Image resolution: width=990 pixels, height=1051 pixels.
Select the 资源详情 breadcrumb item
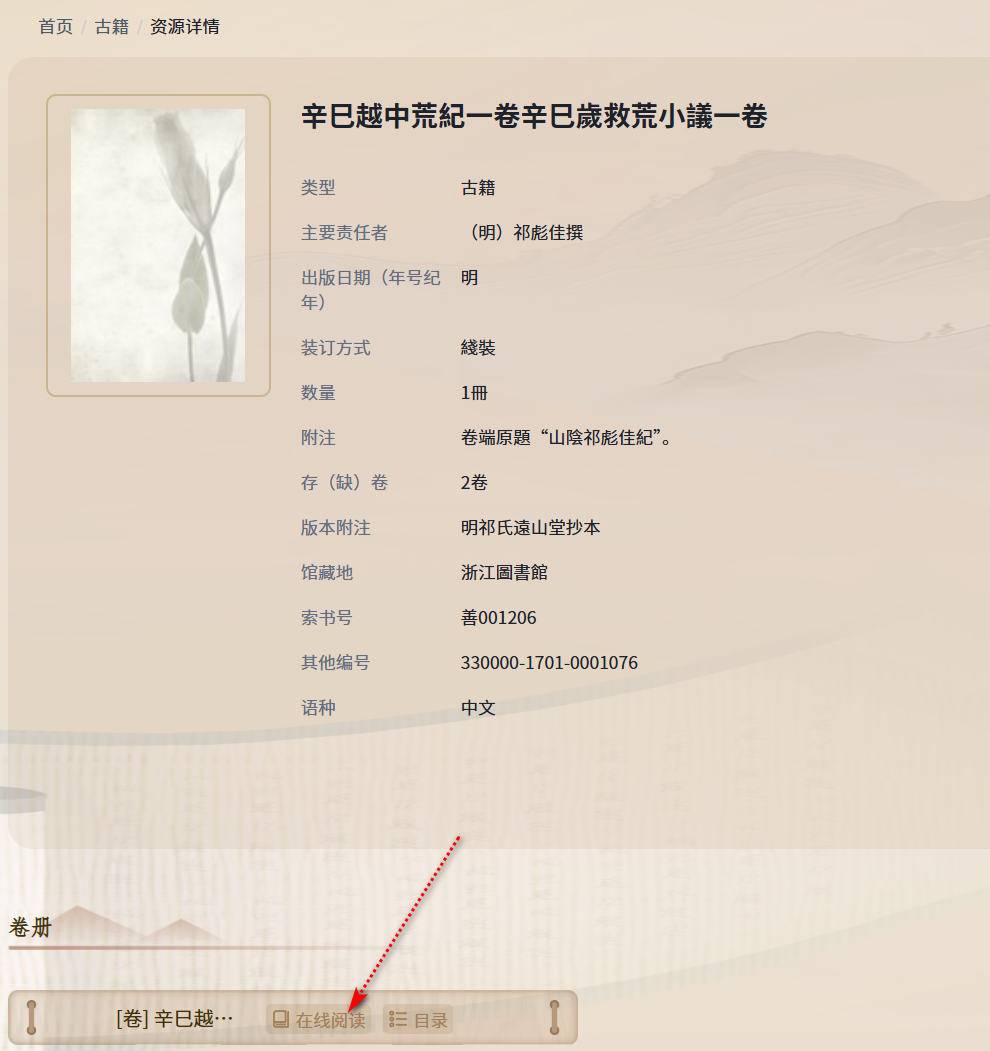coord(185,27)
